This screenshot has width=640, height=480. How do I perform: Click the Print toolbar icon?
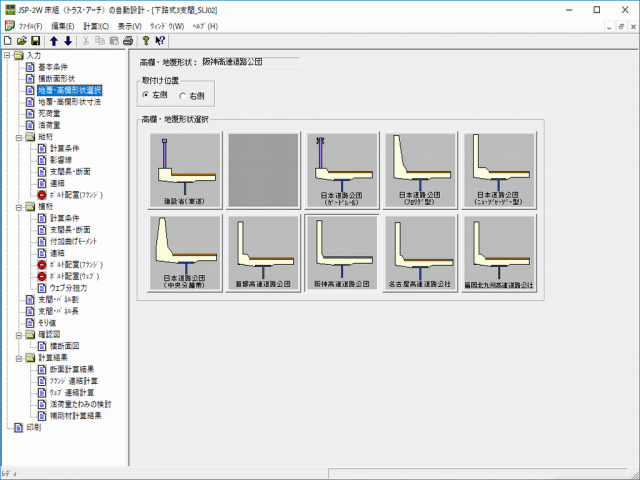(128, 40)
